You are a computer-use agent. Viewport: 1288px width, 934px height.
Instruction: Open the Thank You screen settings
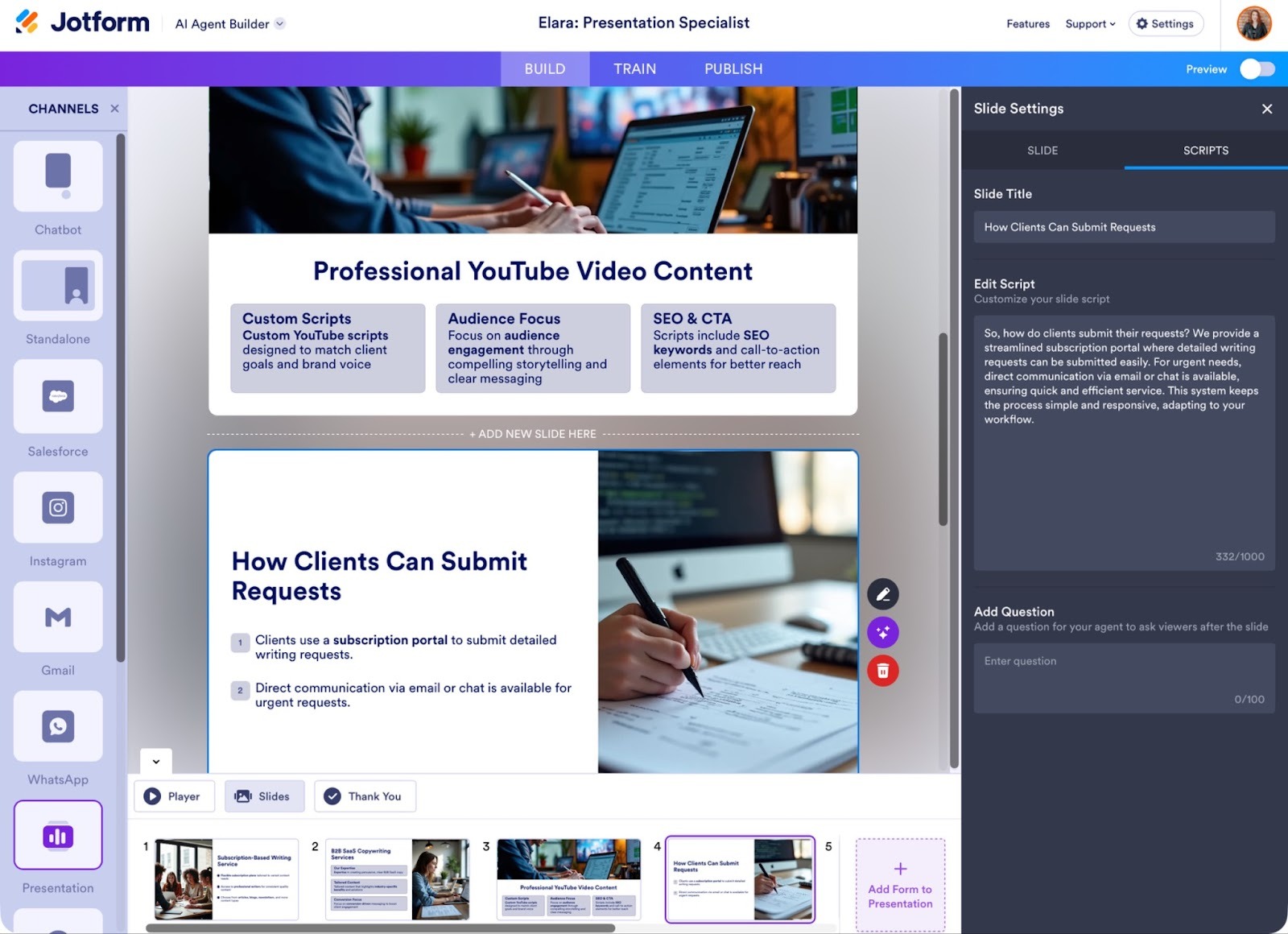click(x=365, y=796)
